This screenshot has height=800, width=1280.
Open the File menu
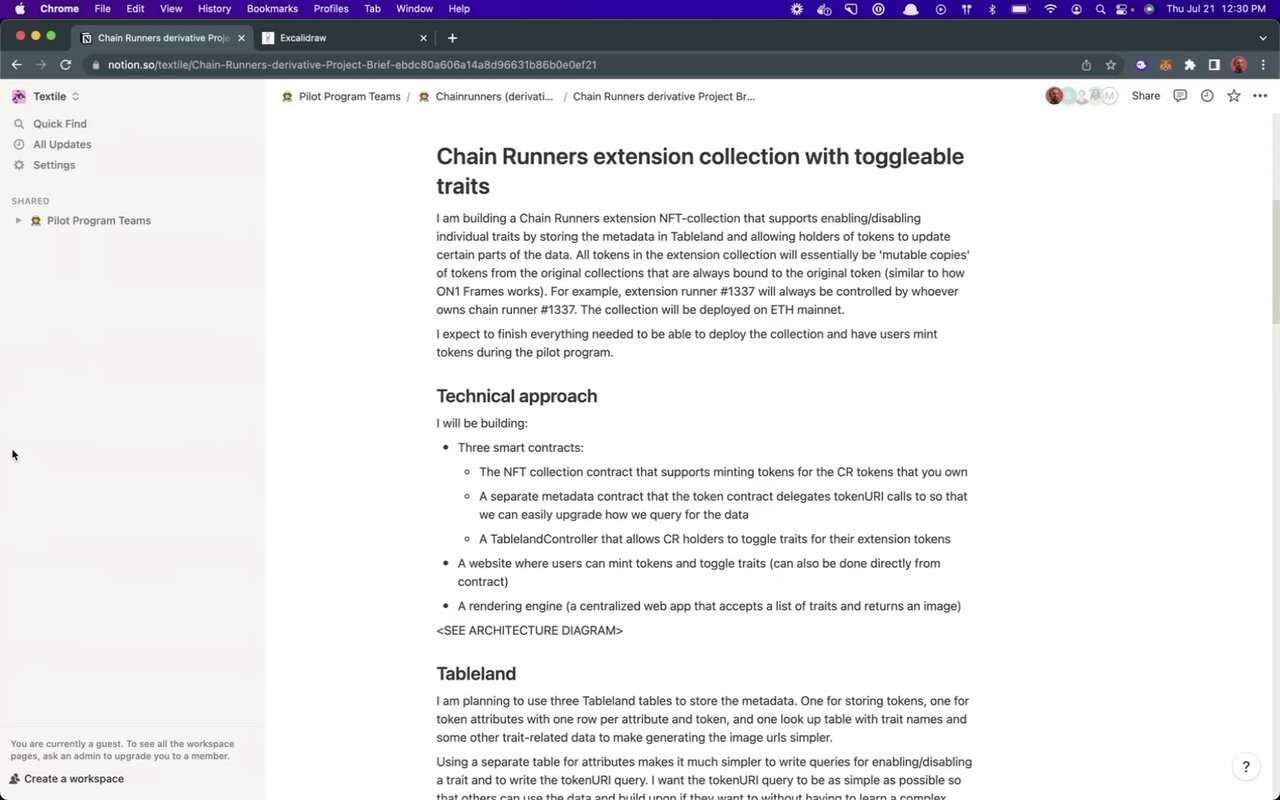102,9
